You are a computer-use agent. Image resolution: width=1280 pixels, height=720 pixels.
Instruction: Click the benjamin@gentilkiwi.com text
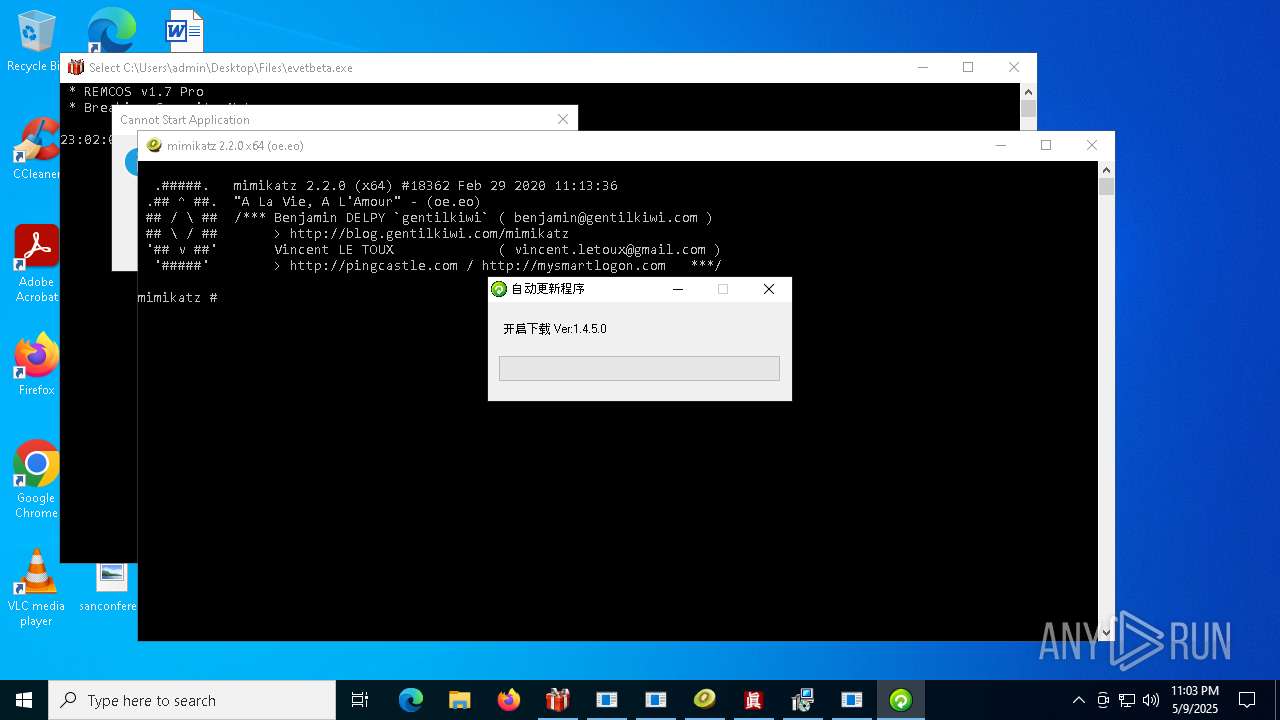606,217
